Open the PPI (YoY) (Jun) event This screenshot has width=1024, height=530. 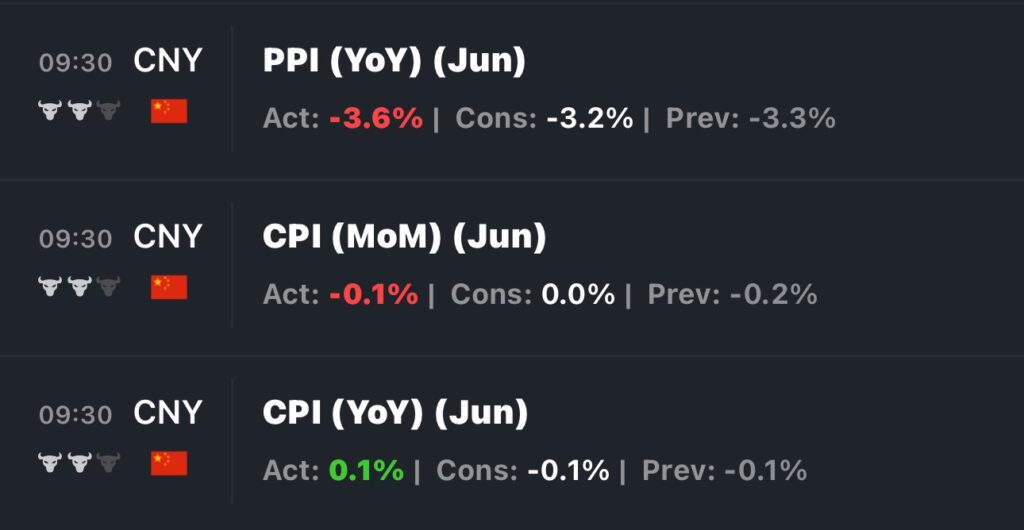pos(394,62)
